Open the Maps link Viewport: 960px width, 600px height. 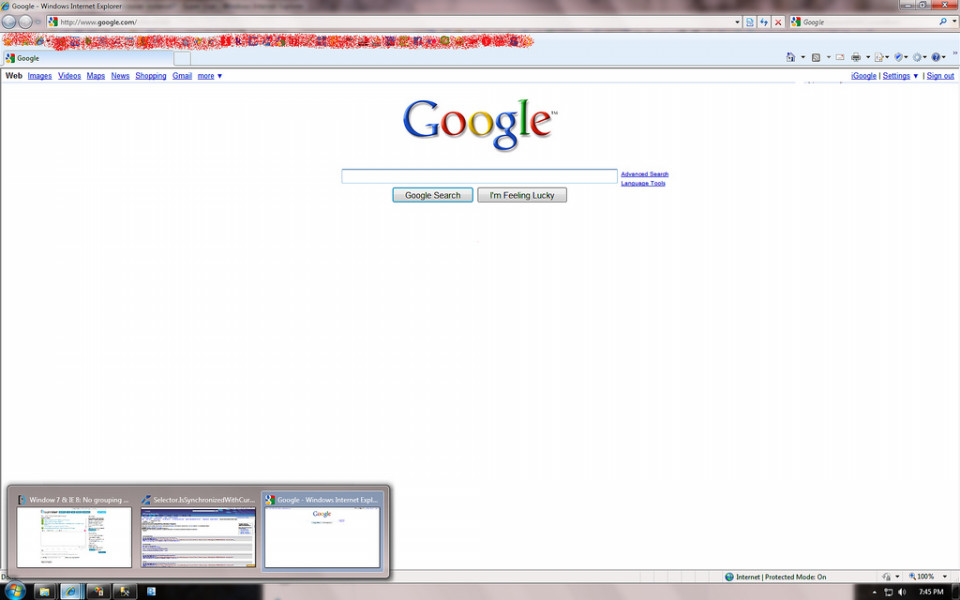[x=96, y=76]
